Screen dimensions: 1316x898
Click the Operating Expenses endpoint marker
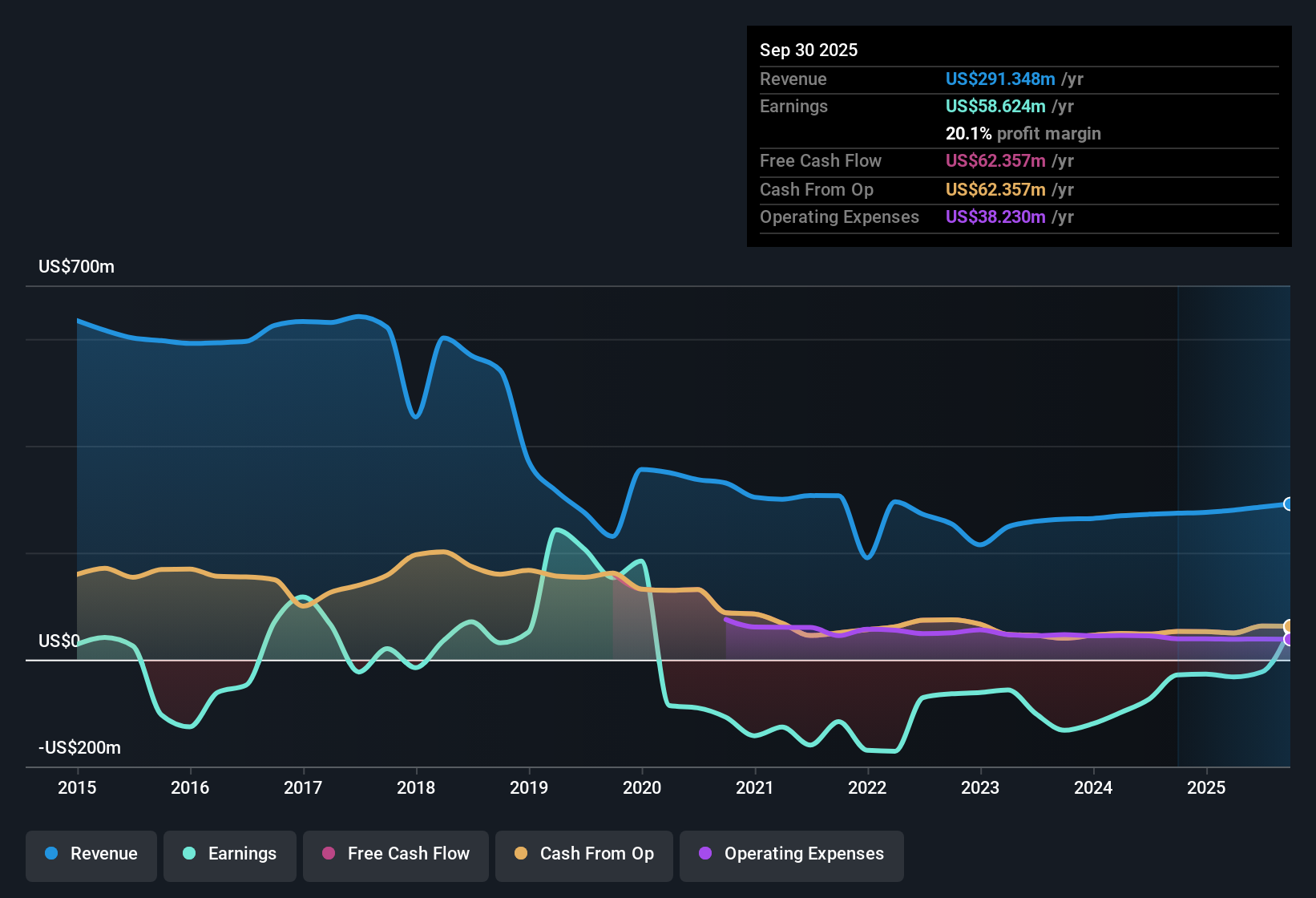pyautogui.click(x=1288, y=639)
